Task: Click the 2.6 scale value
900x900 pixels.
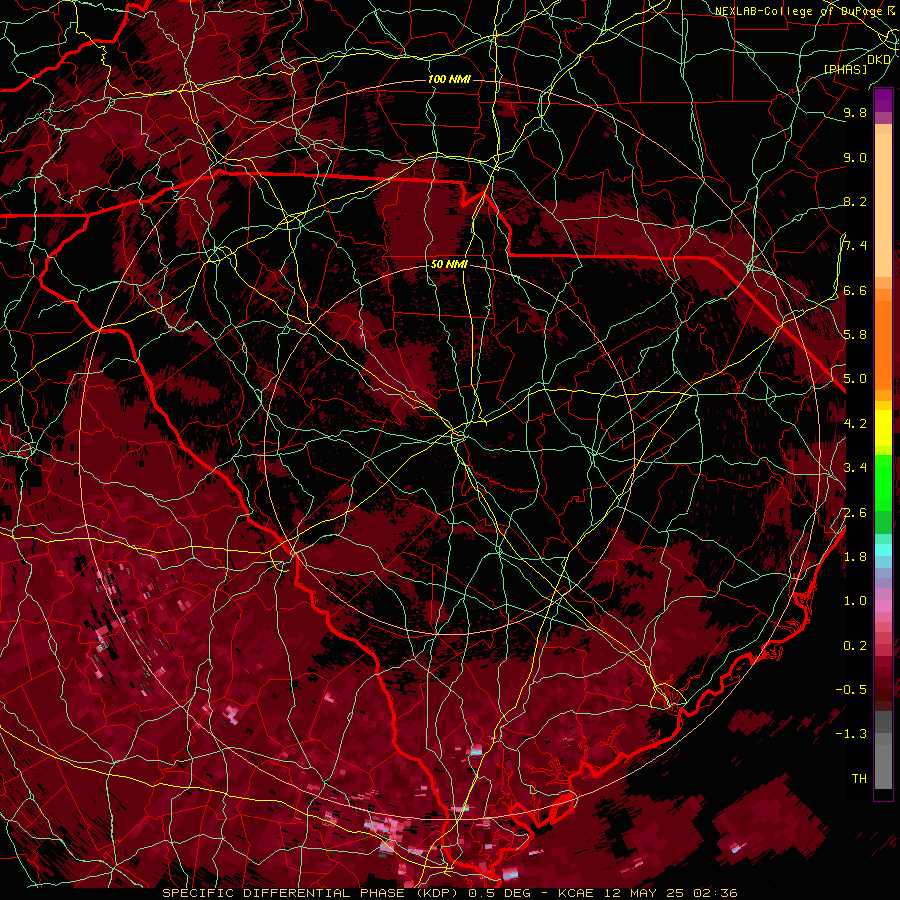Action: coord(855,513)
